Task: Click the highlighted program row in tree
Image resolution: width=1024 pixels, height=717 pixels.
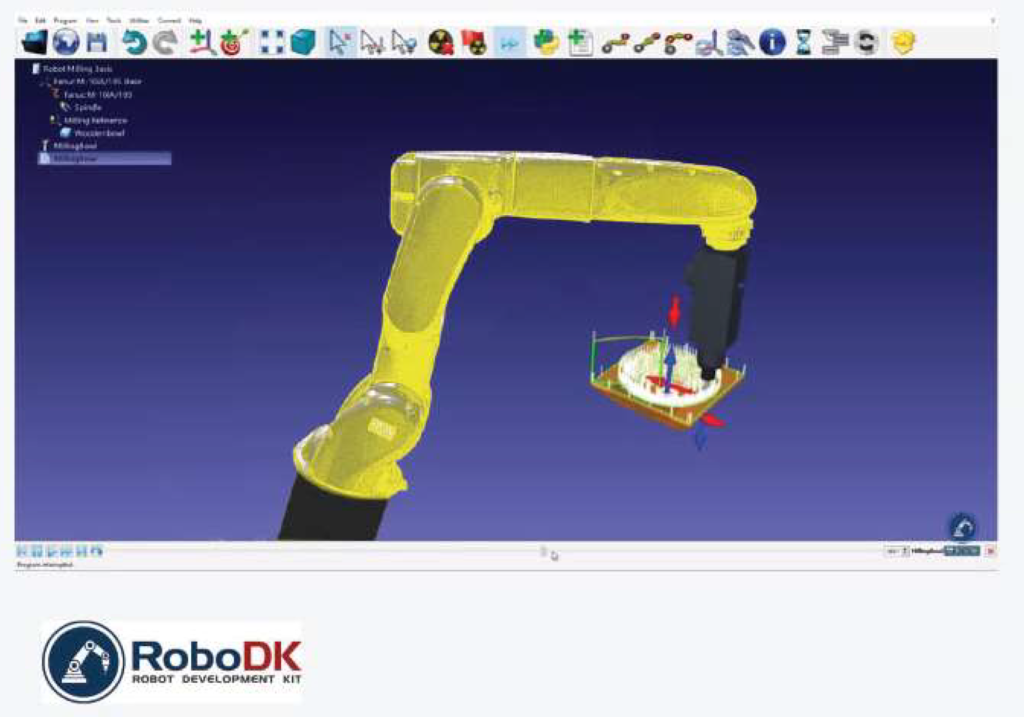Action: [x=104, y=159]
